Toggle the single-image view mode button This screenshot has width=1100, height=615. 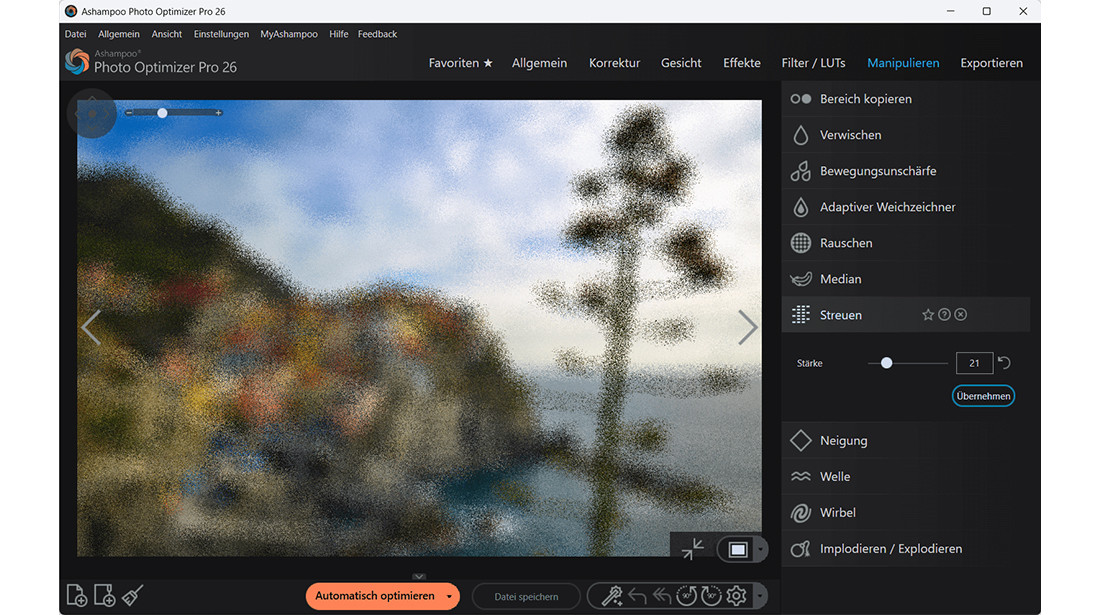pos(737,550)
